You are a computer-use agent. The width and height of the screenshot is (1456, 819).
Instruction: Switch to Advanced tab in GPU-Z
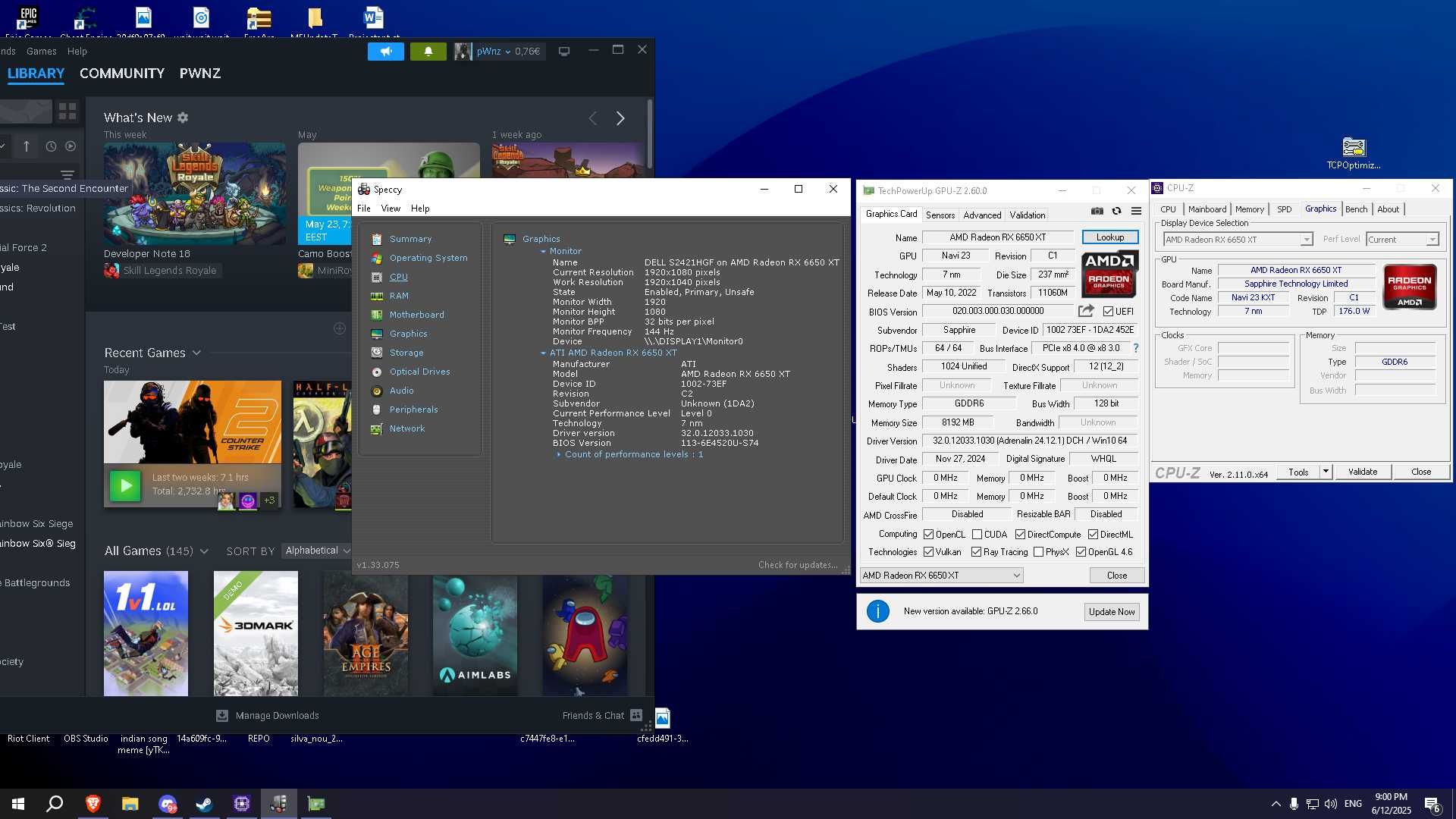click(982, 215)
